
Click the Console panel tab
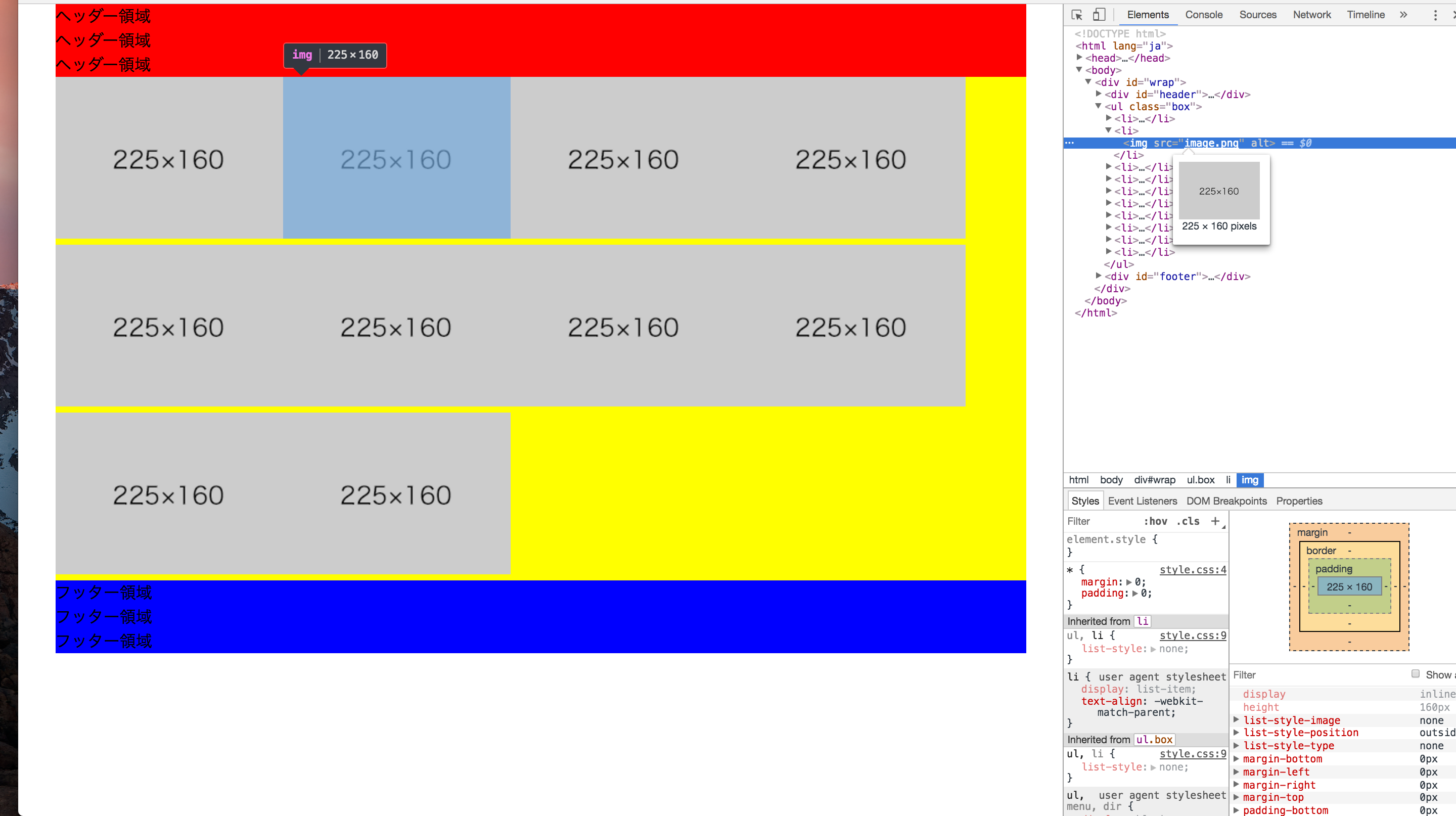(x=1204, y=14)
